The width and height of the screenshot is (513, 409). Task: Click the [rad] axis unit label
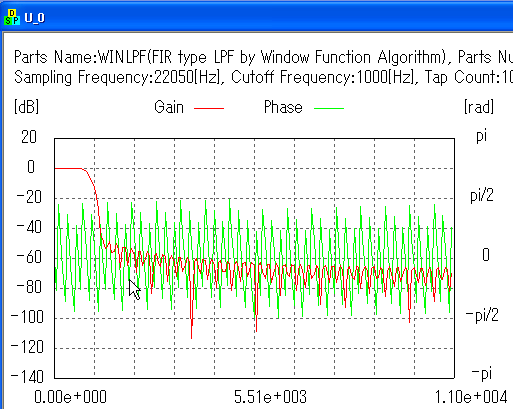point(479,107)
